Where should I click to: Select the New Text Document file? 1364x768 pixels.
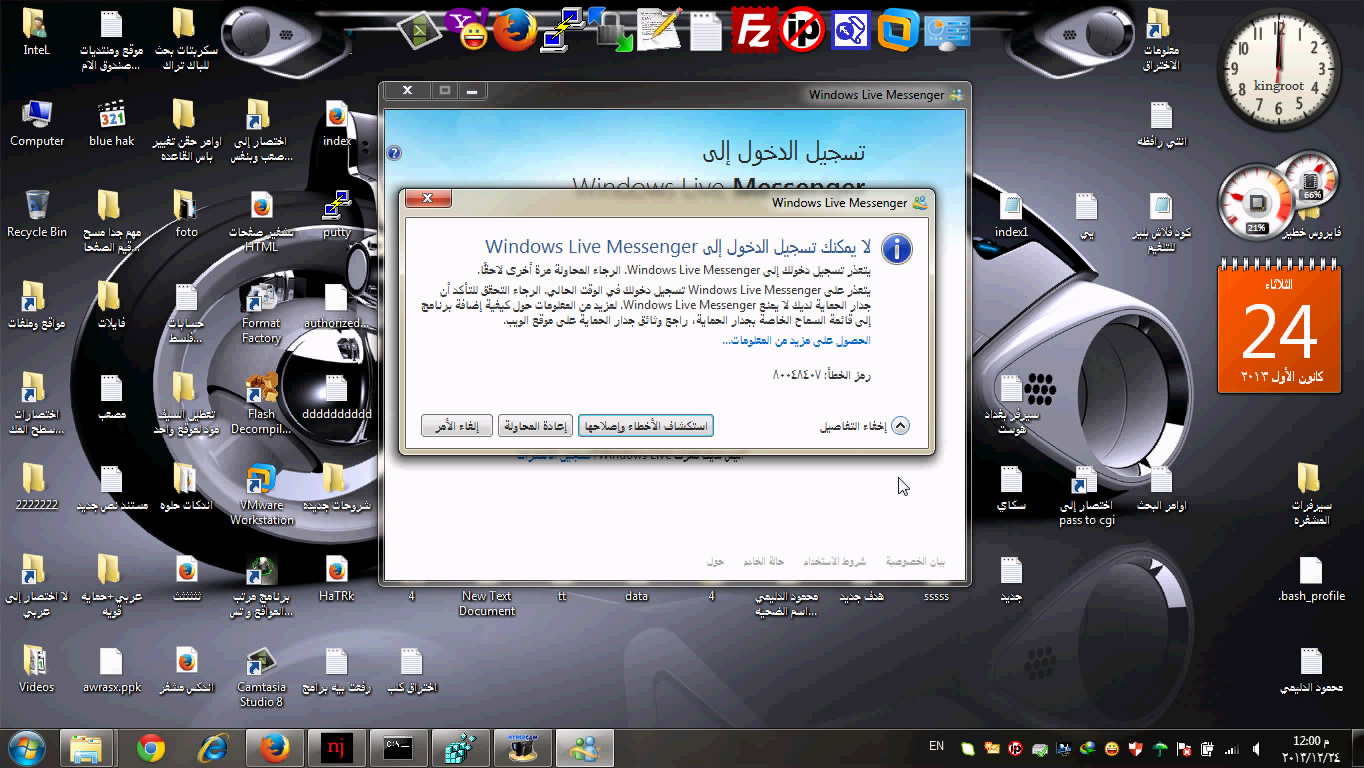point(487,603)
